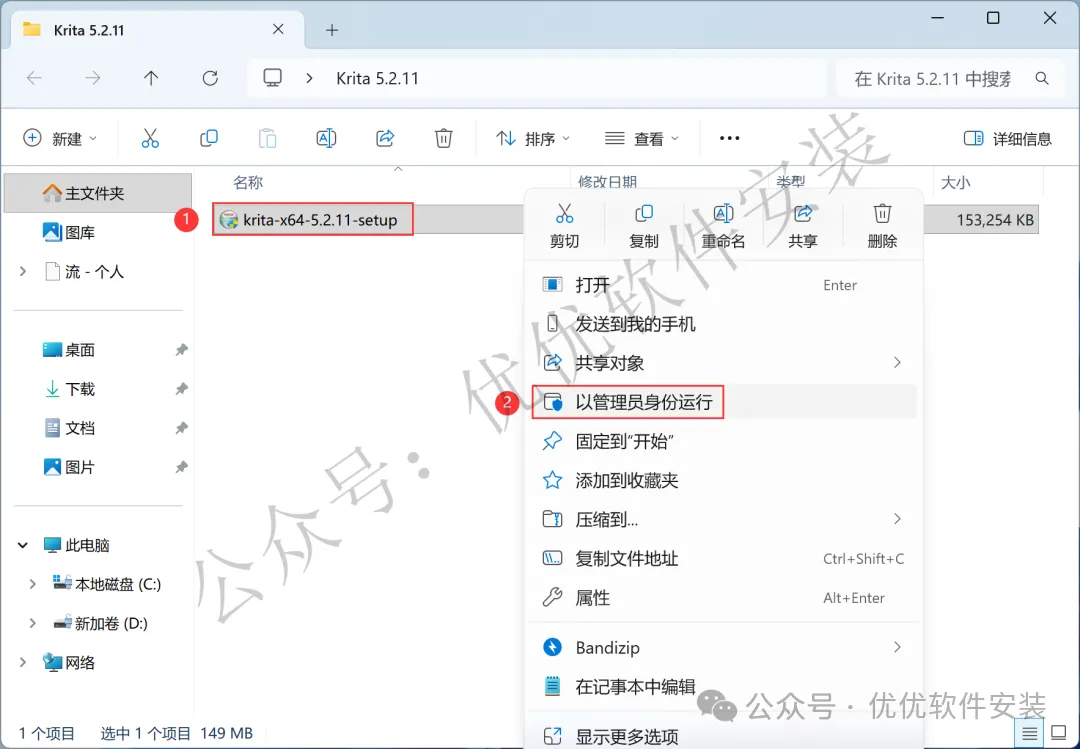This screenshot has height=749, width=1080.
Task: Choose 显示更多选项 from context menu
Action: click(x=723, y=735)
